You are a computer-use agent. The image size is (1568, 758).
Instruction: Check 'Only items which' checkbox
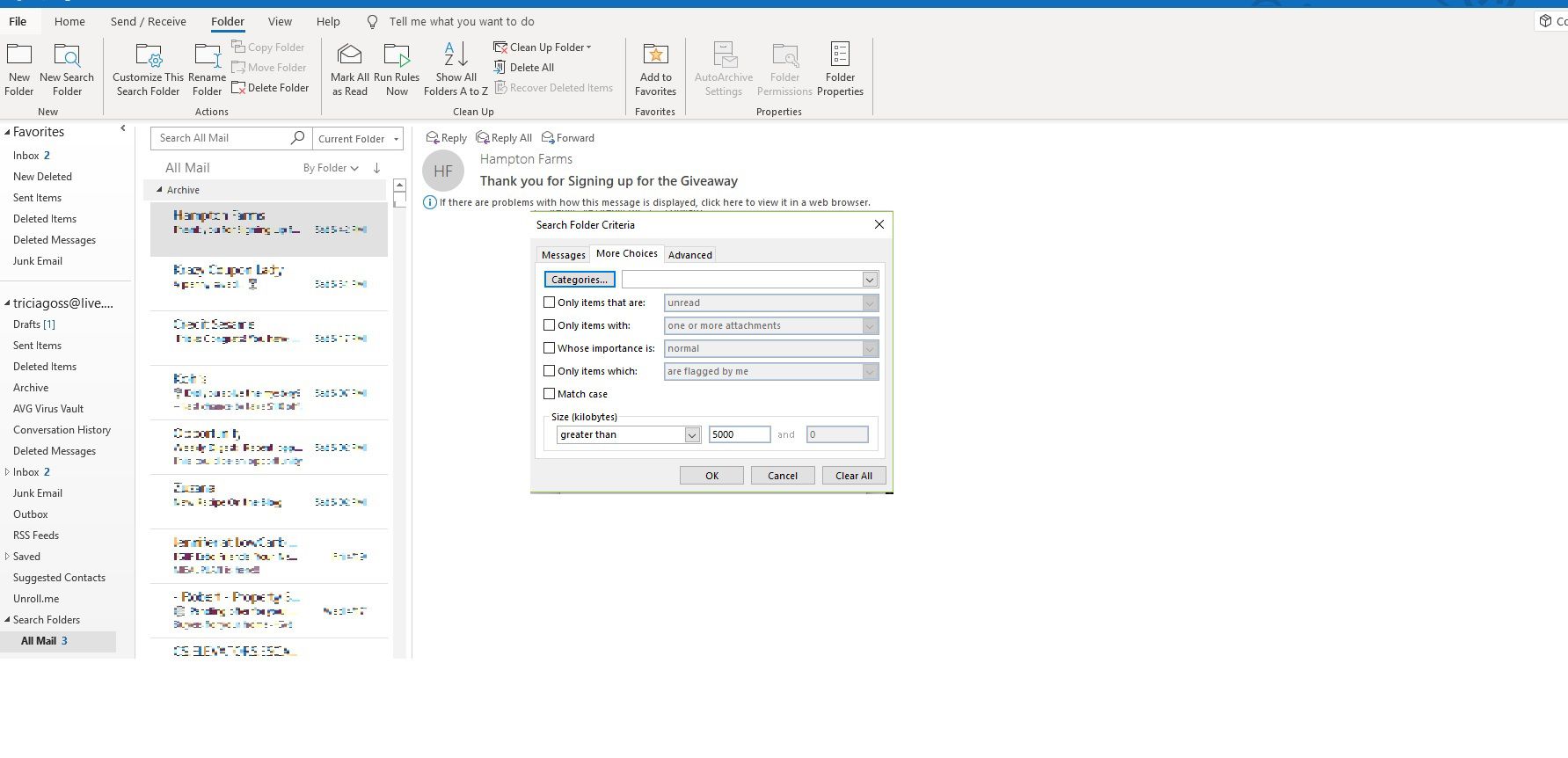tap(550, 370)
